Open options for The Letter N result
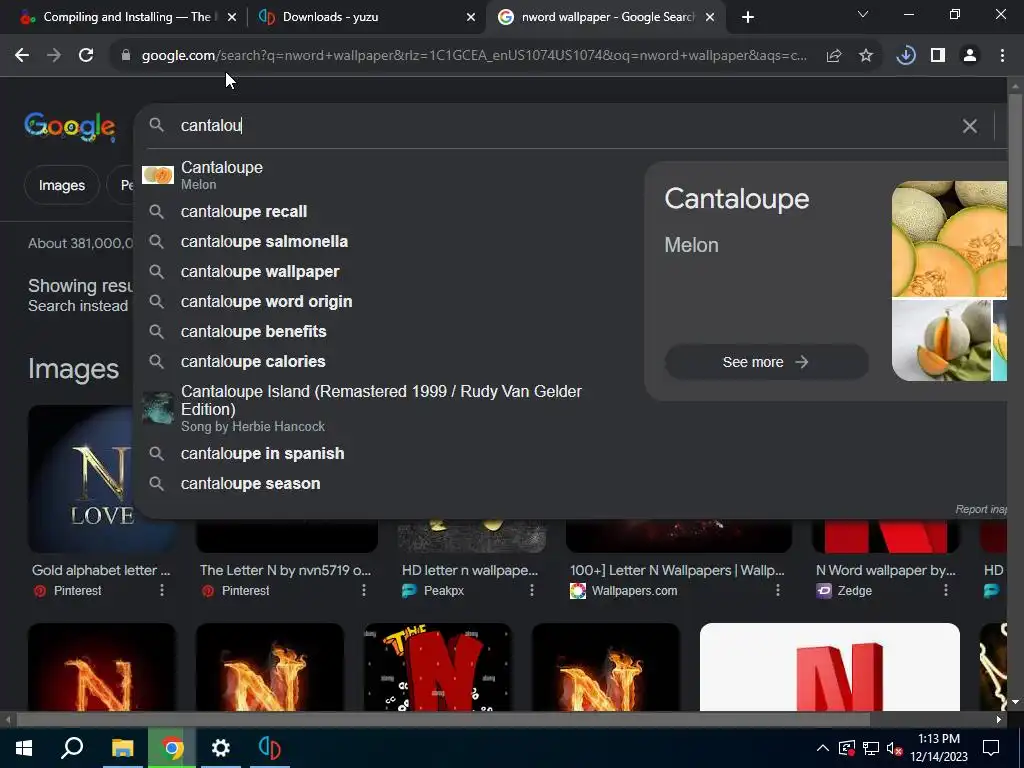 [x=364, y=590]
